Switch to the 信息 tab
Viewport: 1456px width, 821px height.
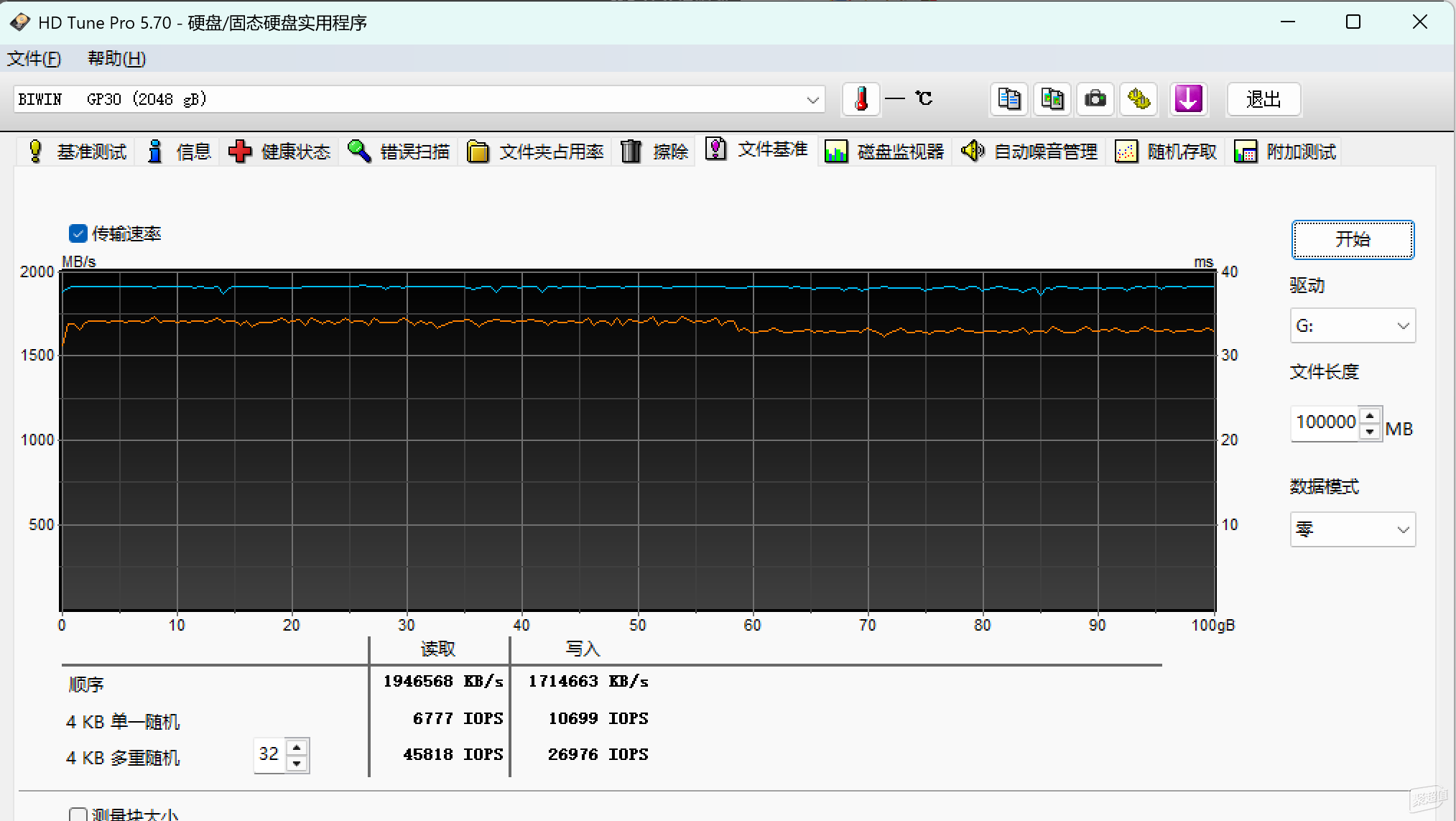pos(178,152)
